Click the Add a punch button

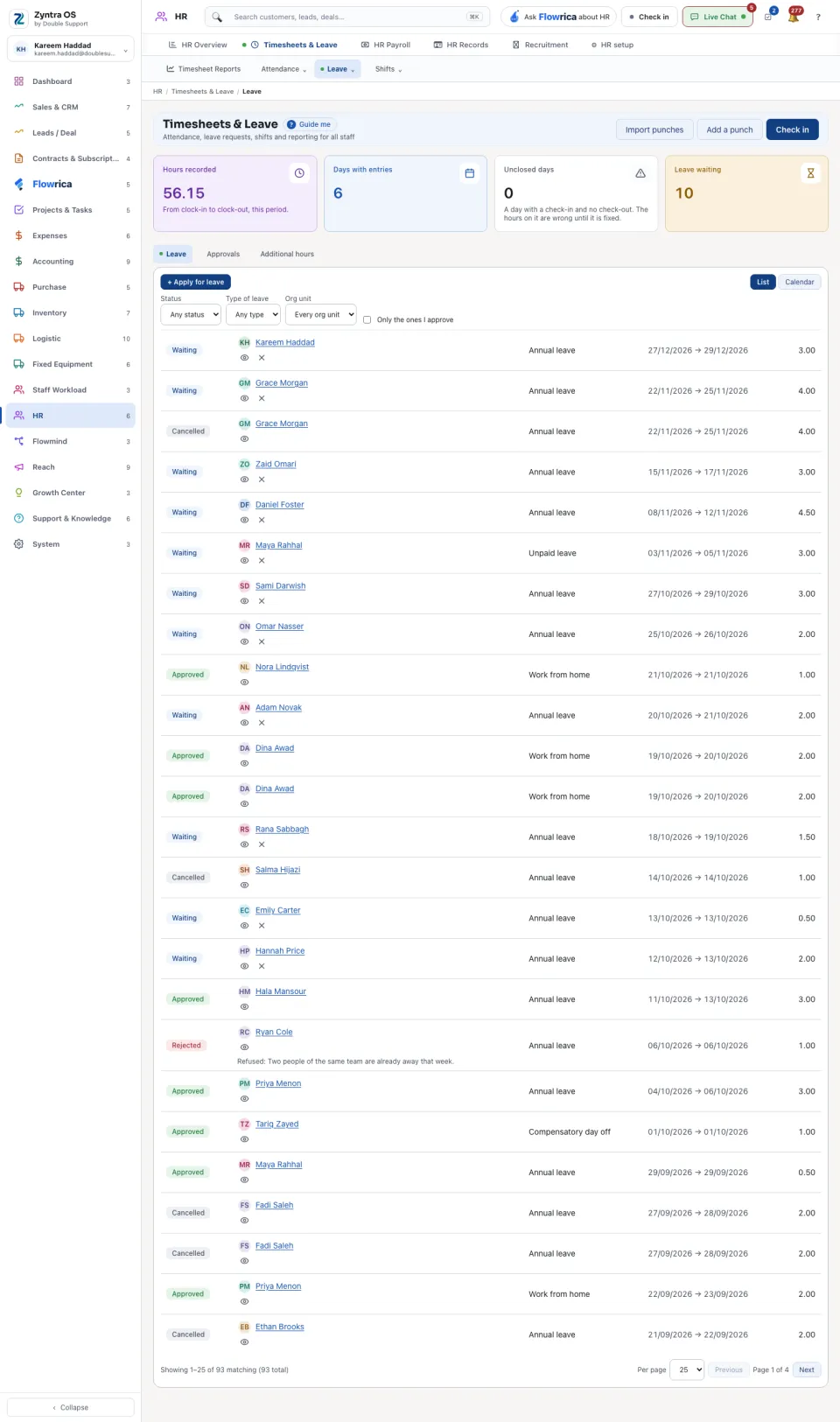[x=730, y=130]
